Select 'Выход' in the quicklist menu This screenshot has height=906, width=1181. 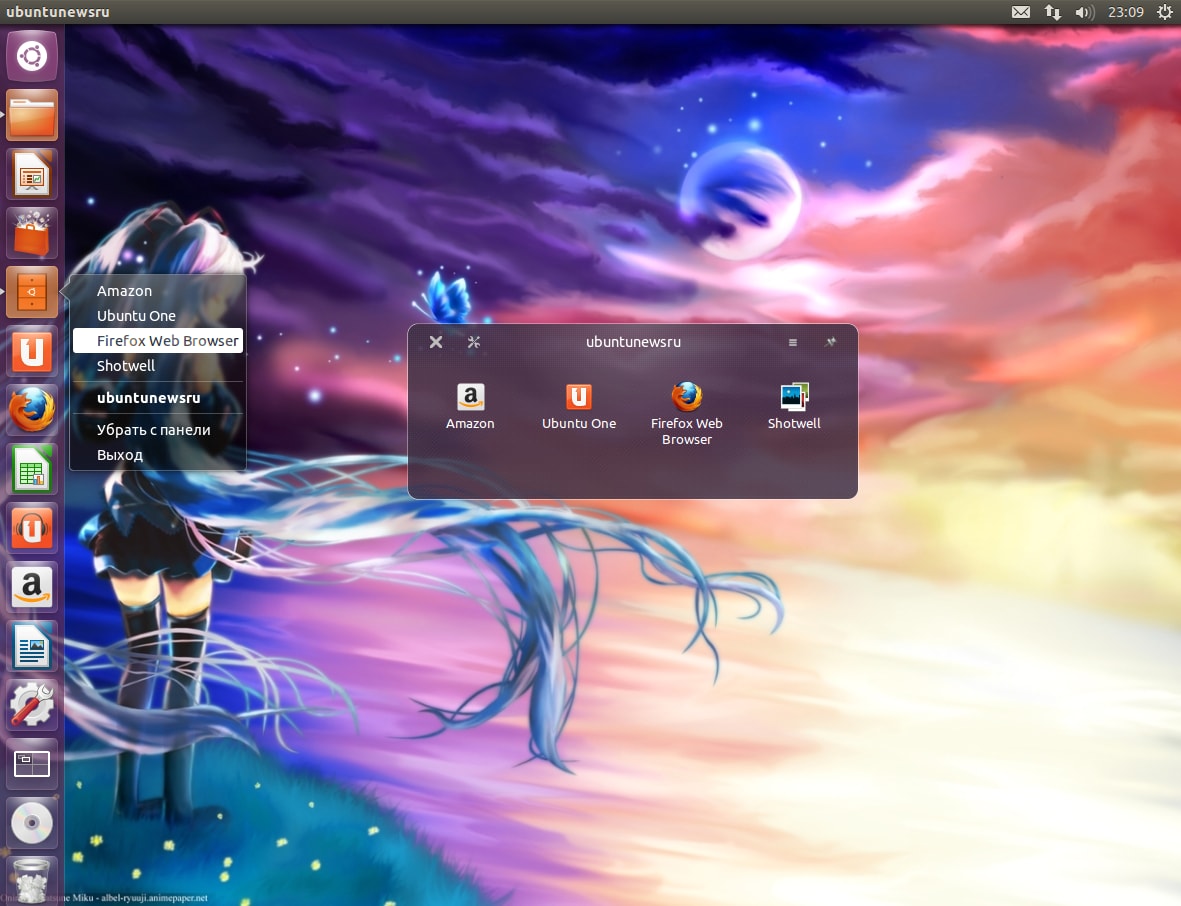click(x=157, y=455)
